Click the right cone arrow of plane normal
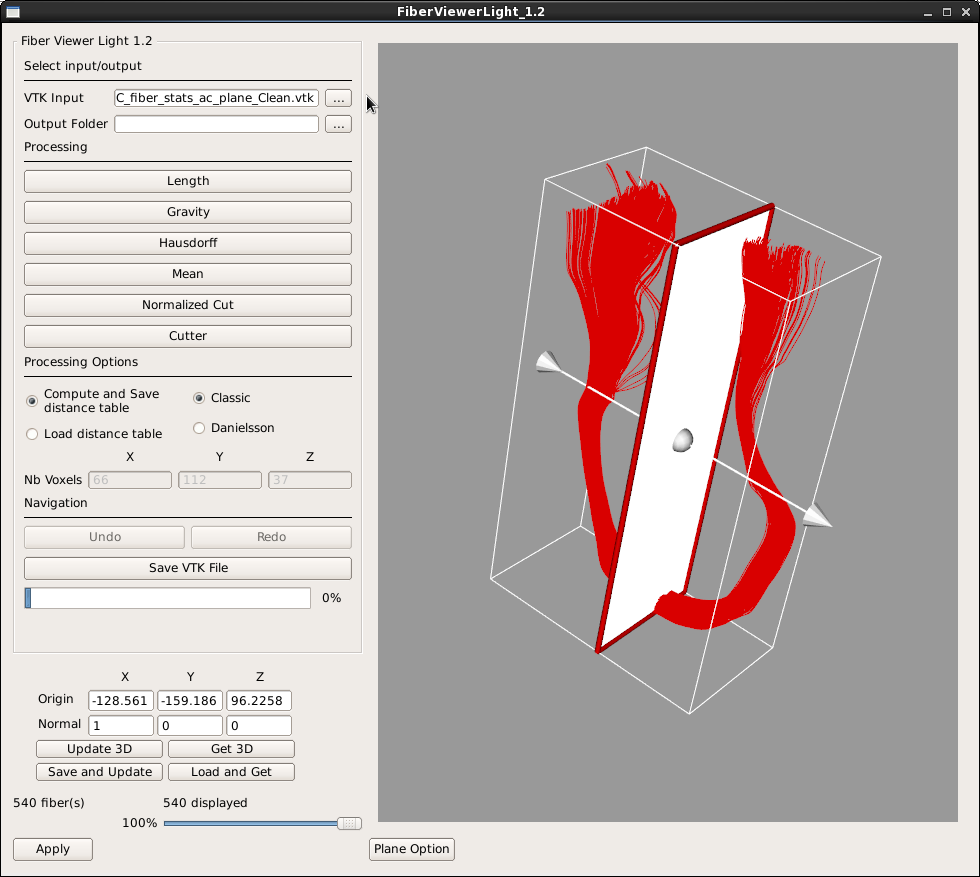 click(817, 515)
